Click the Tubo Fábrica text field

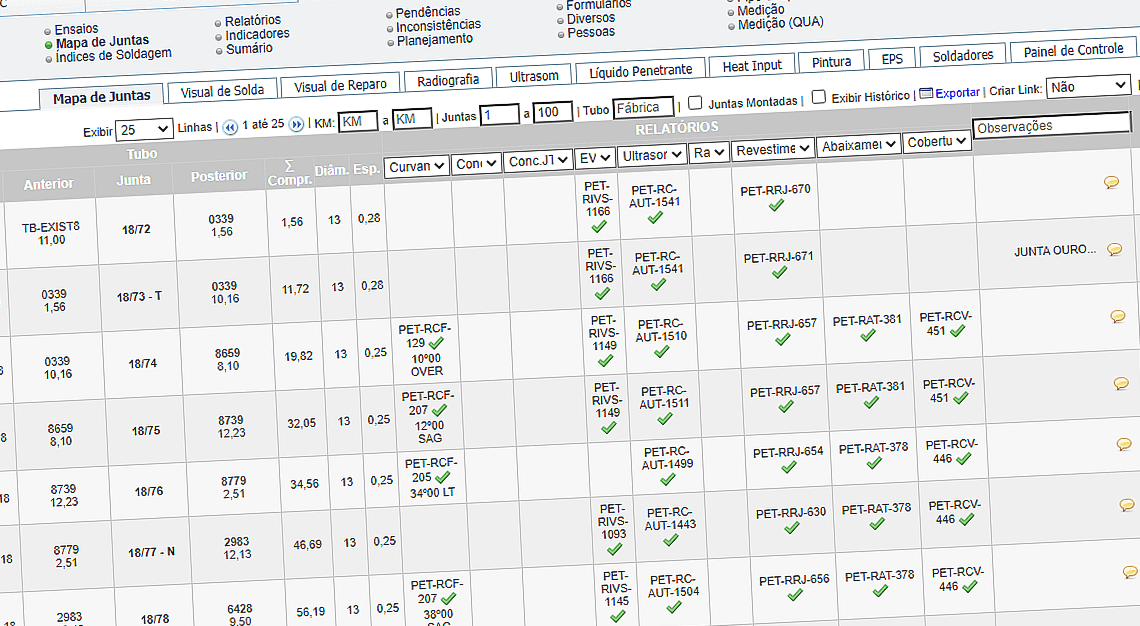[643, 108]
